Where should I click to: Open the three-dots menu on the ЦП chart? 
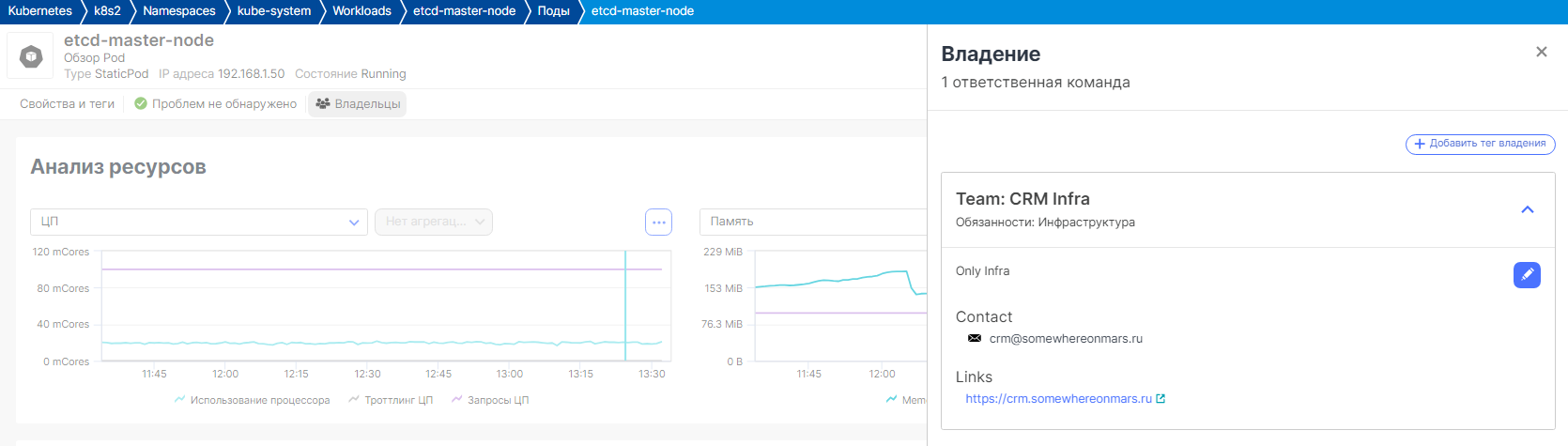coord(658,223)
